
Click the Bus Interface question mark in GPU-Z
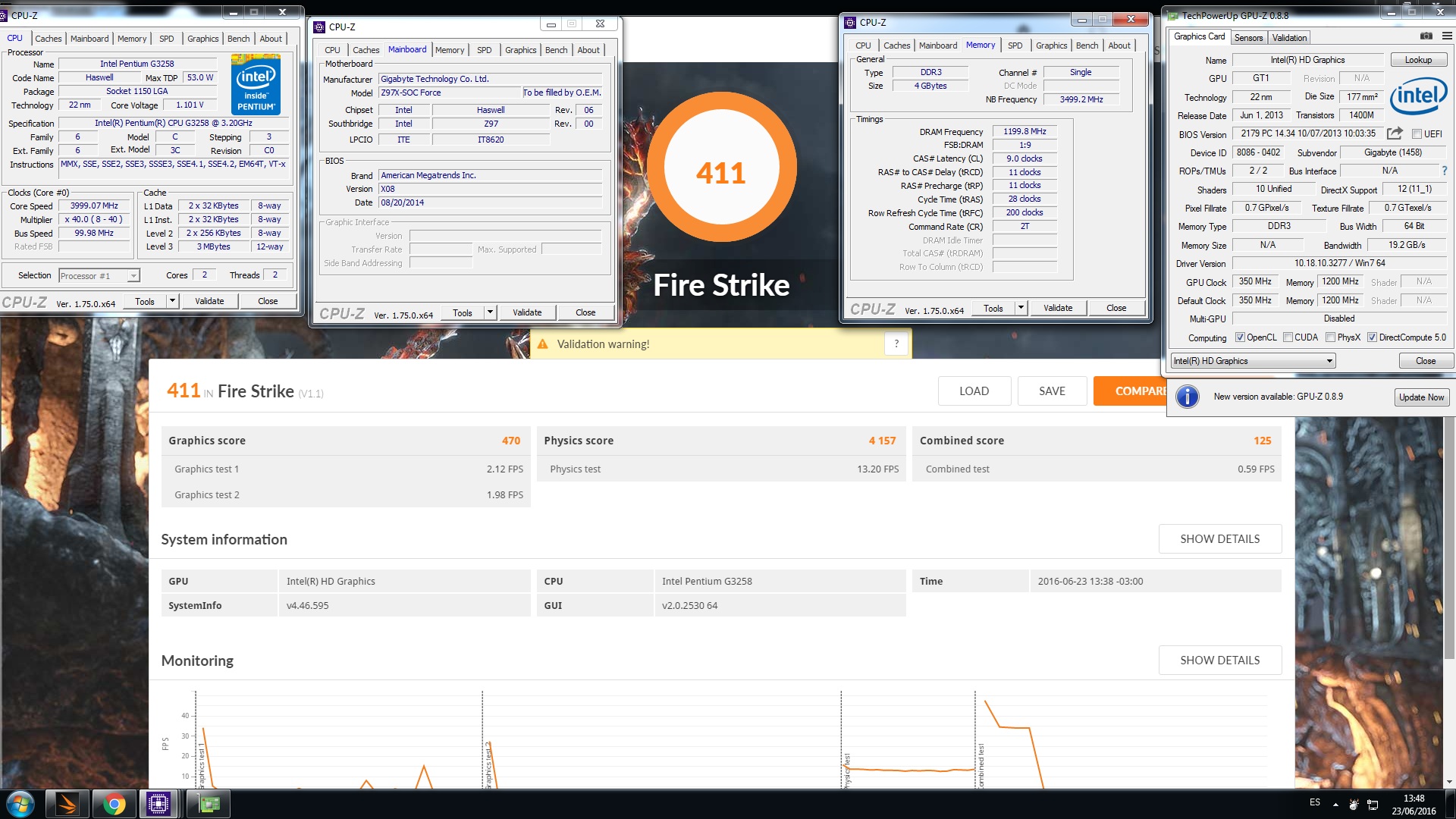tap(1444, 171)
